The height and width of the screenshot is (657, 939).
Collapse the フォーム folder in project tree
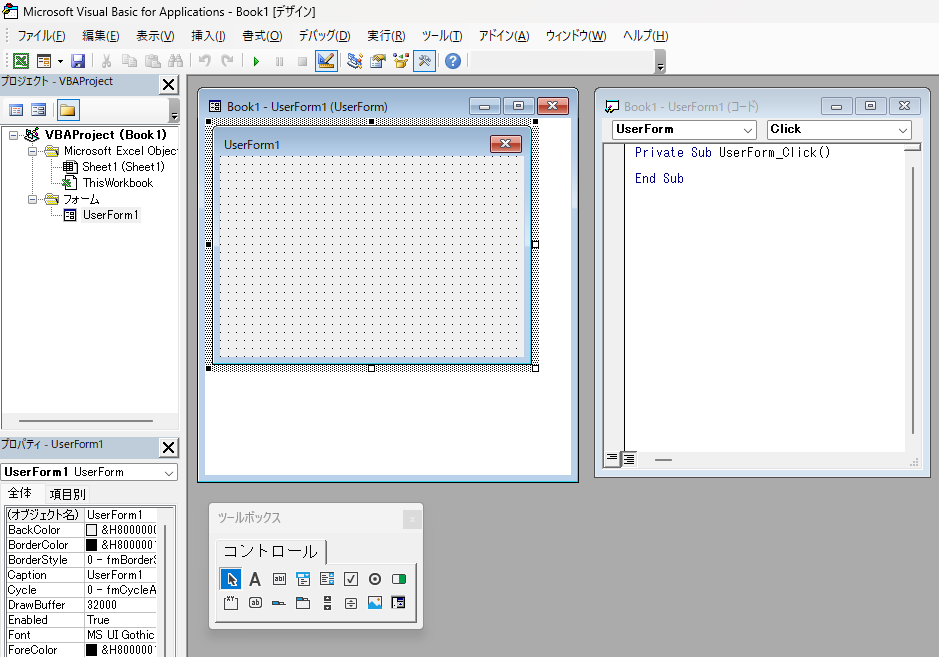point(34,199)
